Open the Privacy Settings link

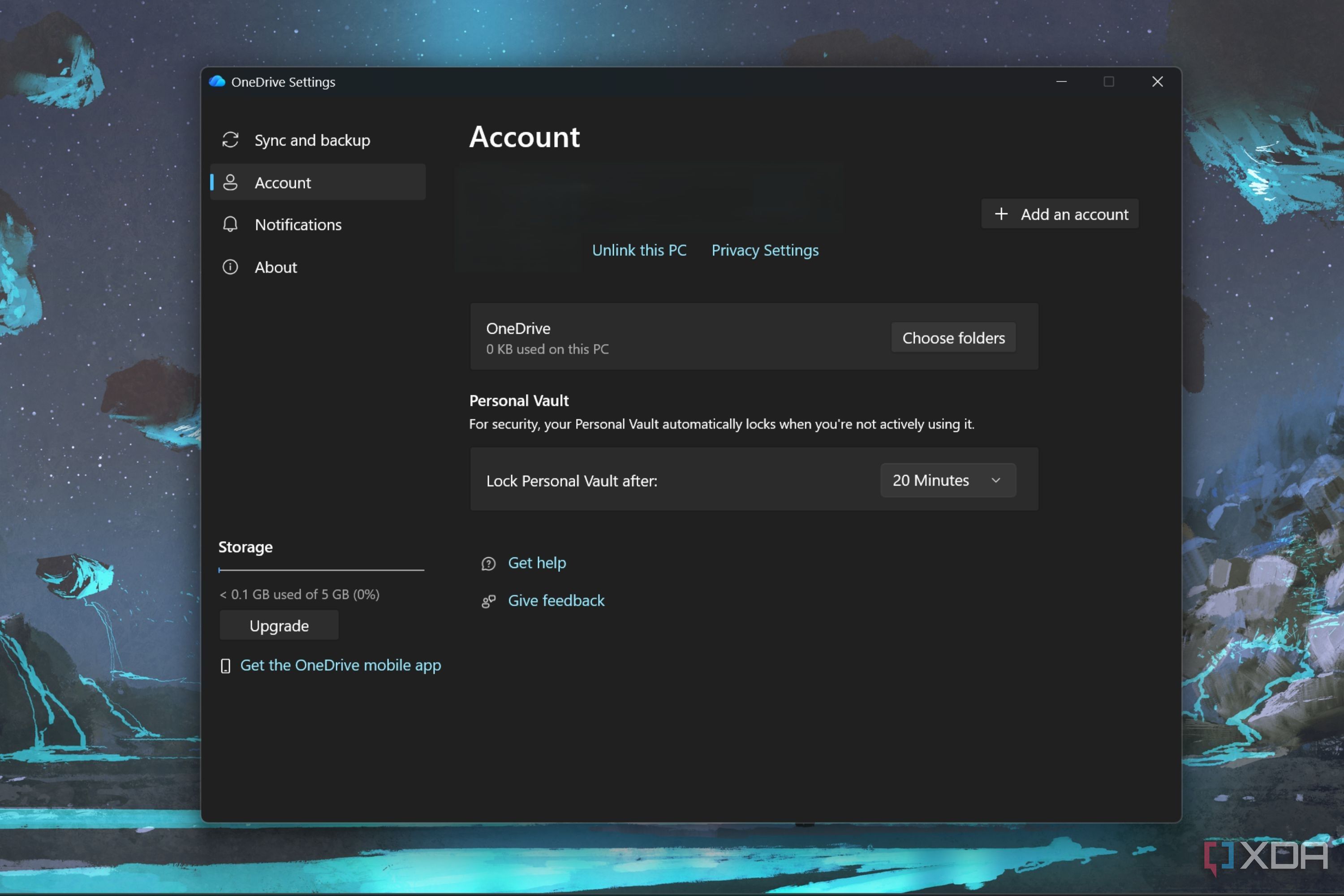click(x=765, y=250)
